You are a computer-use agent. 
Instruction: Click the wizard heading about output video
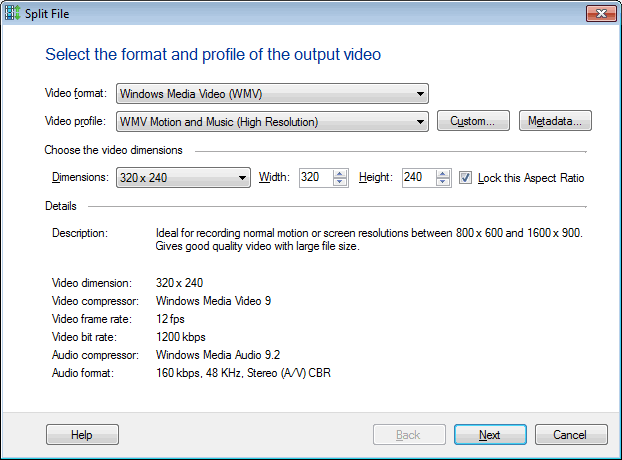213,54
